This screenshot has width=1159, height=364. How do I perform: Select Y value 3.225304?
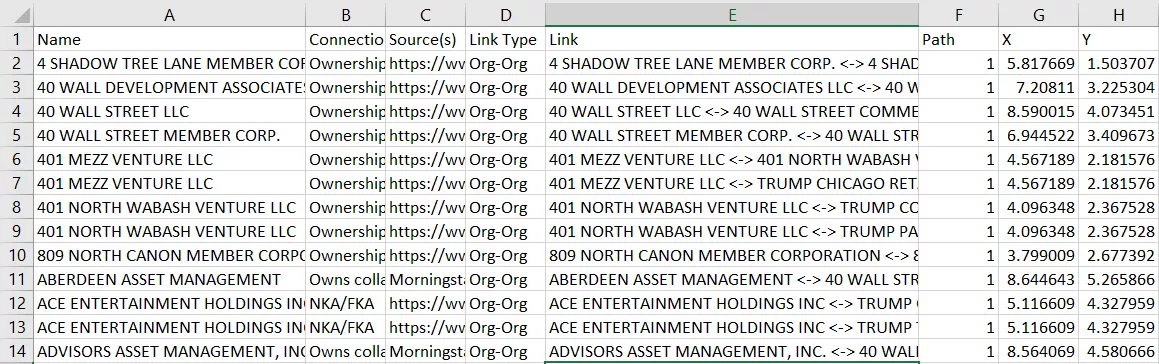tap(1118, 87)
